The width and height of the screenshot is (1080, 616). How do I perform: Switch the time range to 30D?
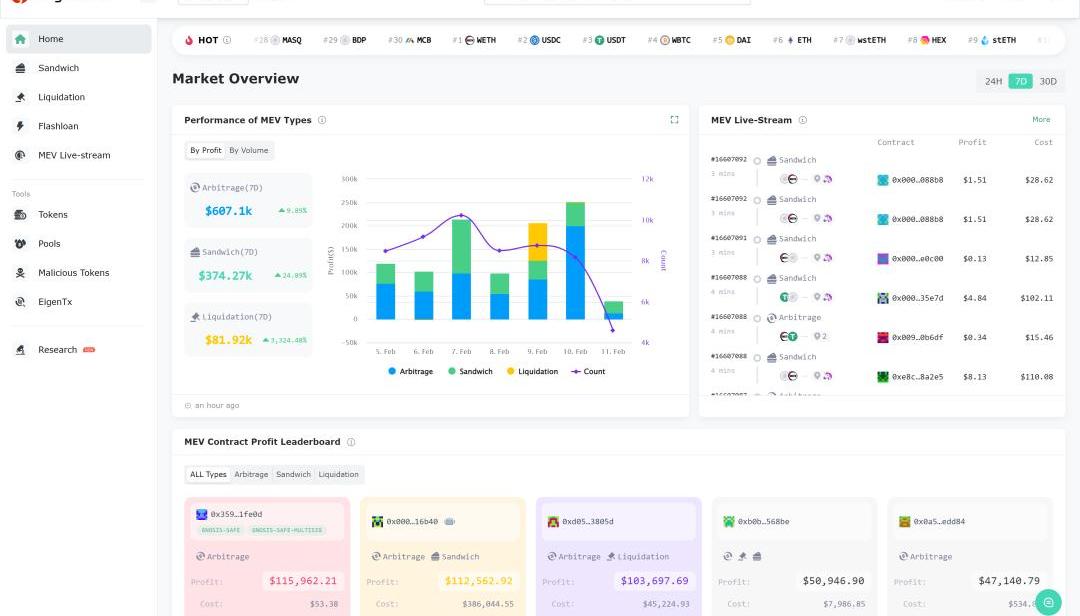1047,81
